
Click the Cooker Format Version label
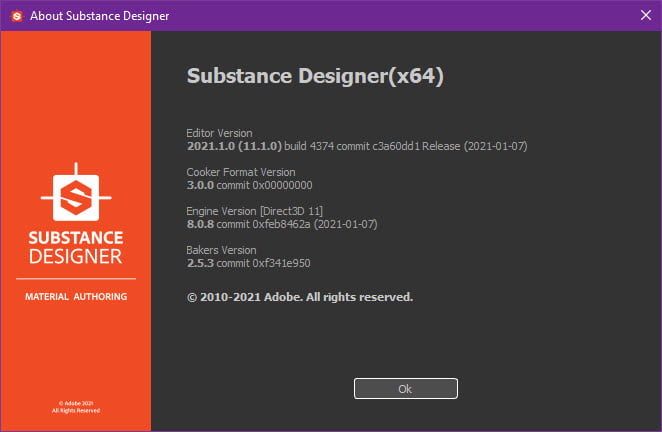(x=241, y=172)
